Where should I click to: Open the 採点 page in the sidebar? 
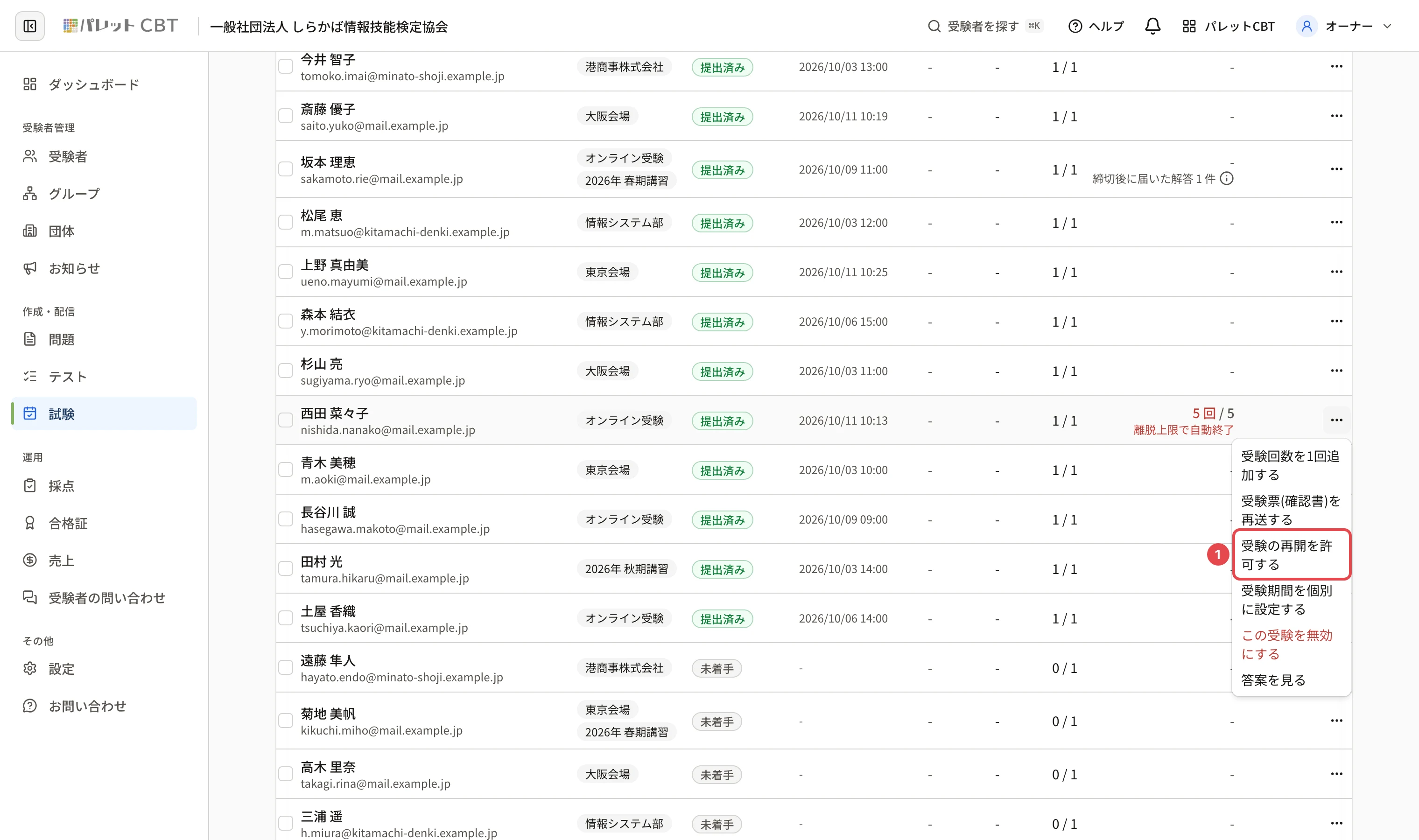[x=104, y=486]
